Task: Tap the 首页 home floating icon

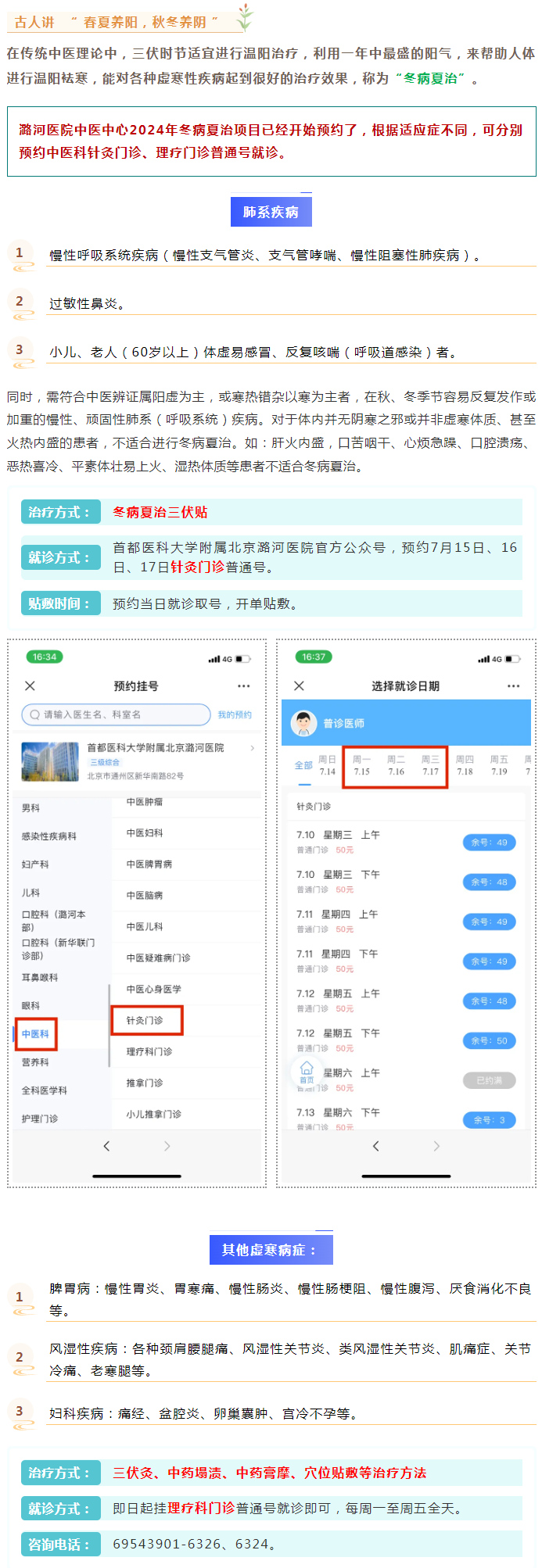Action: pos(307,1071)
